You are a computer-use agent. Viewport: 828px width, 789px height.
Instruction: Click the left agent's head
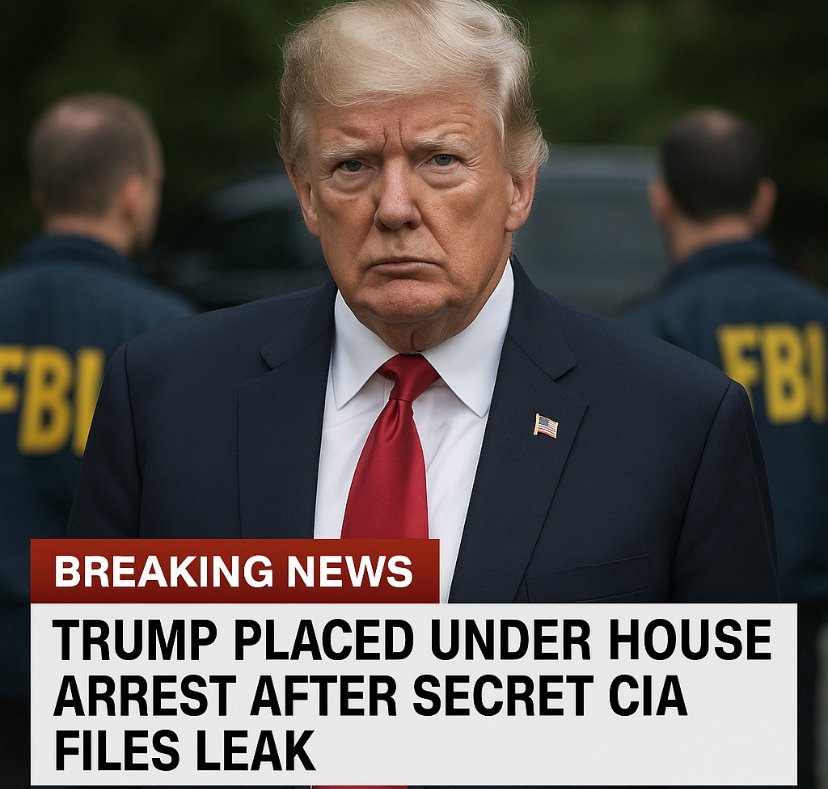point(95,169)
